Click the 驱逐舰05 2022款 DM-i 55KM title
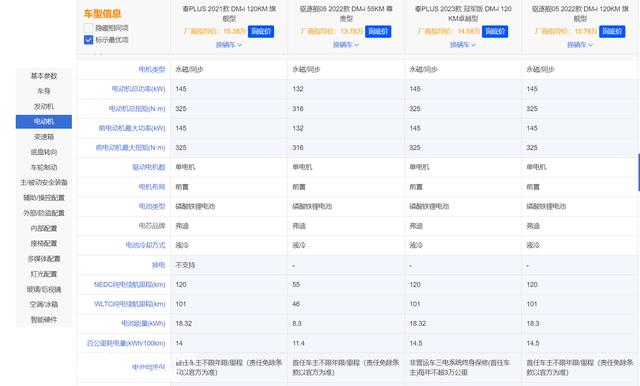Image resolution: width=640 pixels, height=386 pixels. [346, 13]
